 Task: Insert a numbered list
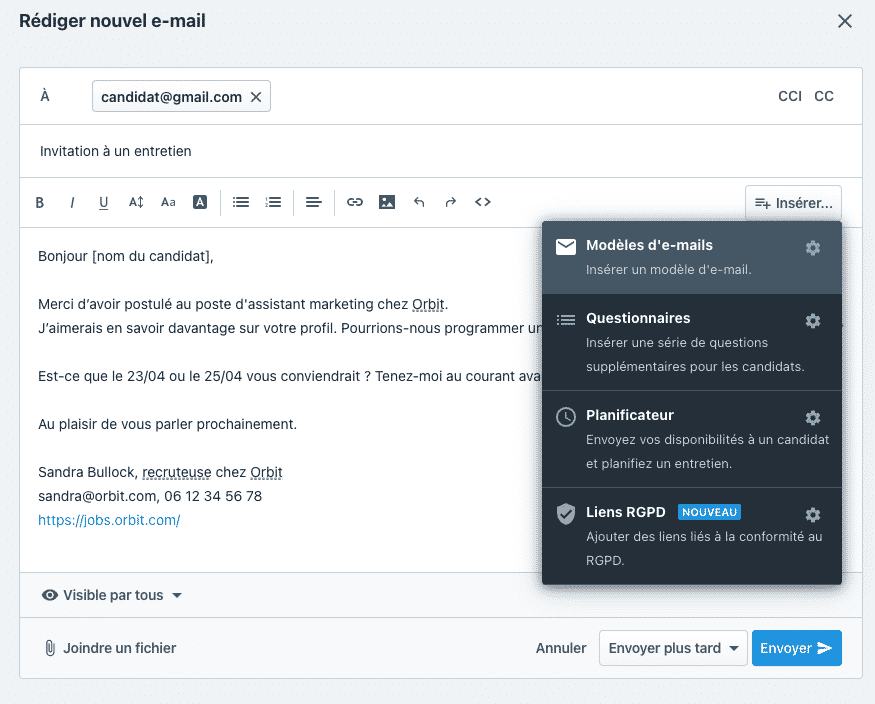[x=273, y=202]
